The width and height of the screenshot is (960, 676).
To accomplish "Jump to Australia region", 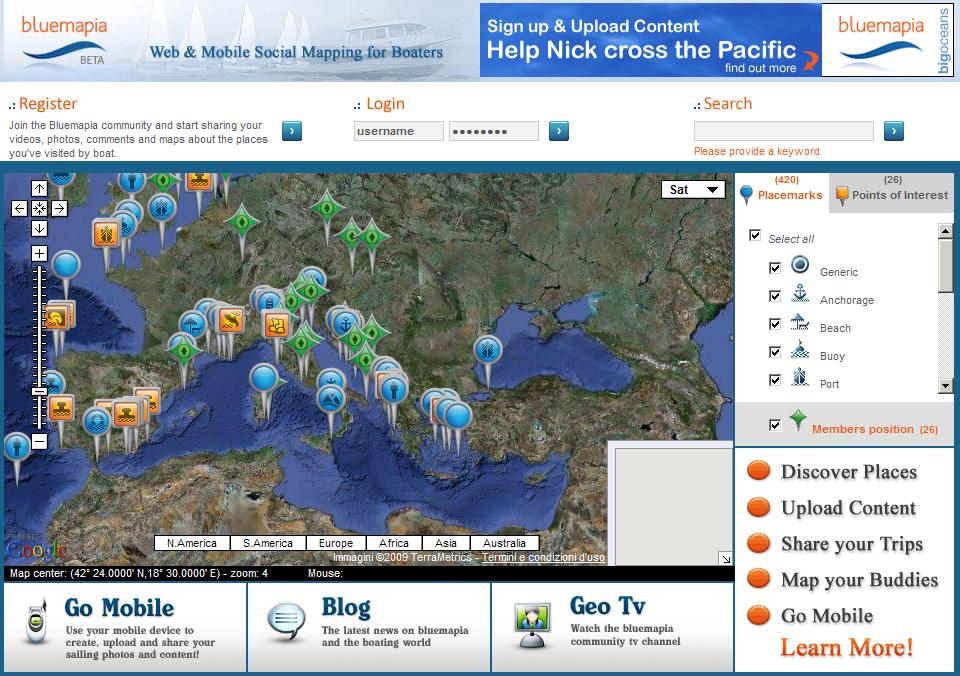I will (x=504, y=543).
